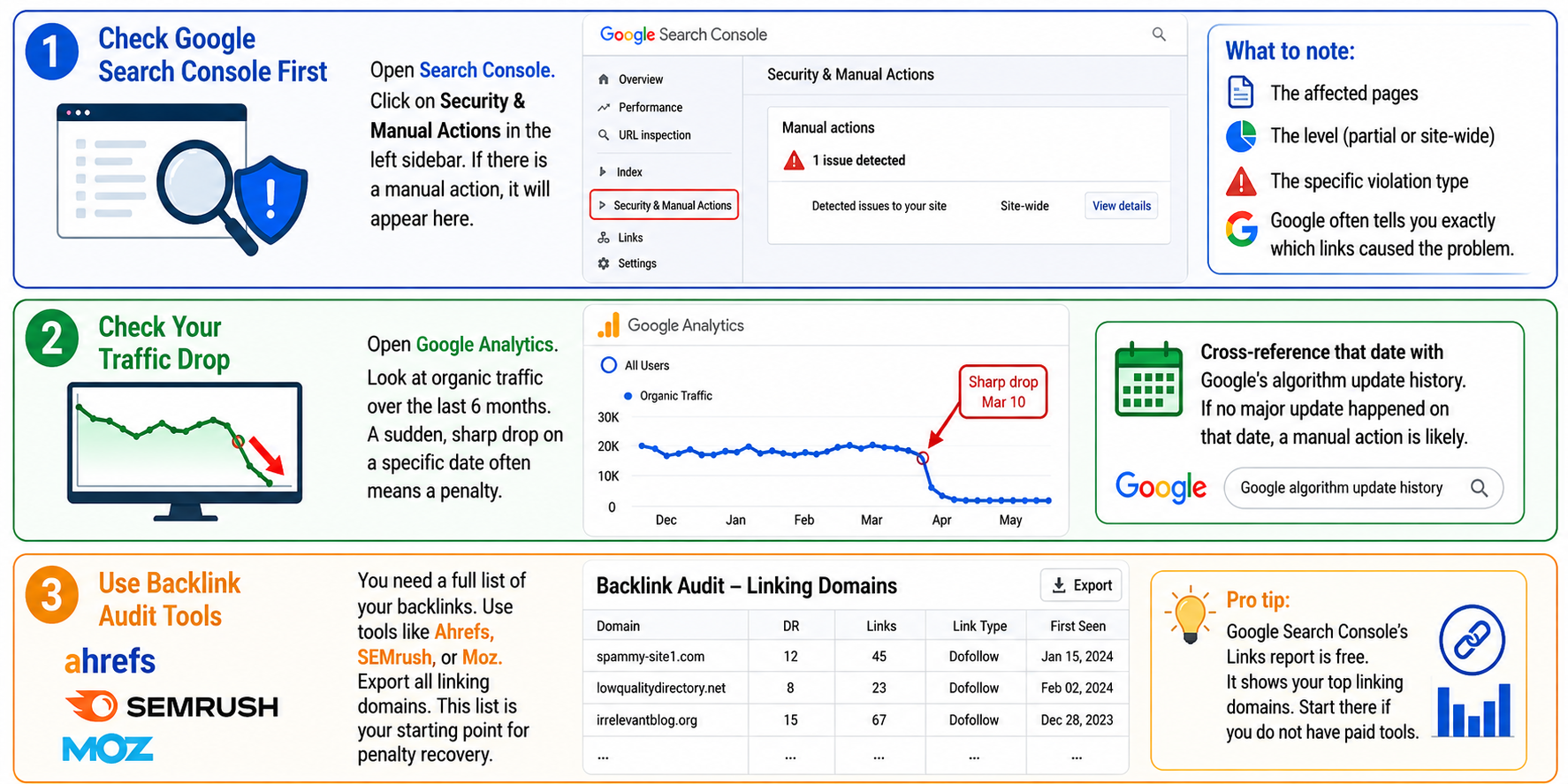Click the Search Console link text

tap(487, 70)
